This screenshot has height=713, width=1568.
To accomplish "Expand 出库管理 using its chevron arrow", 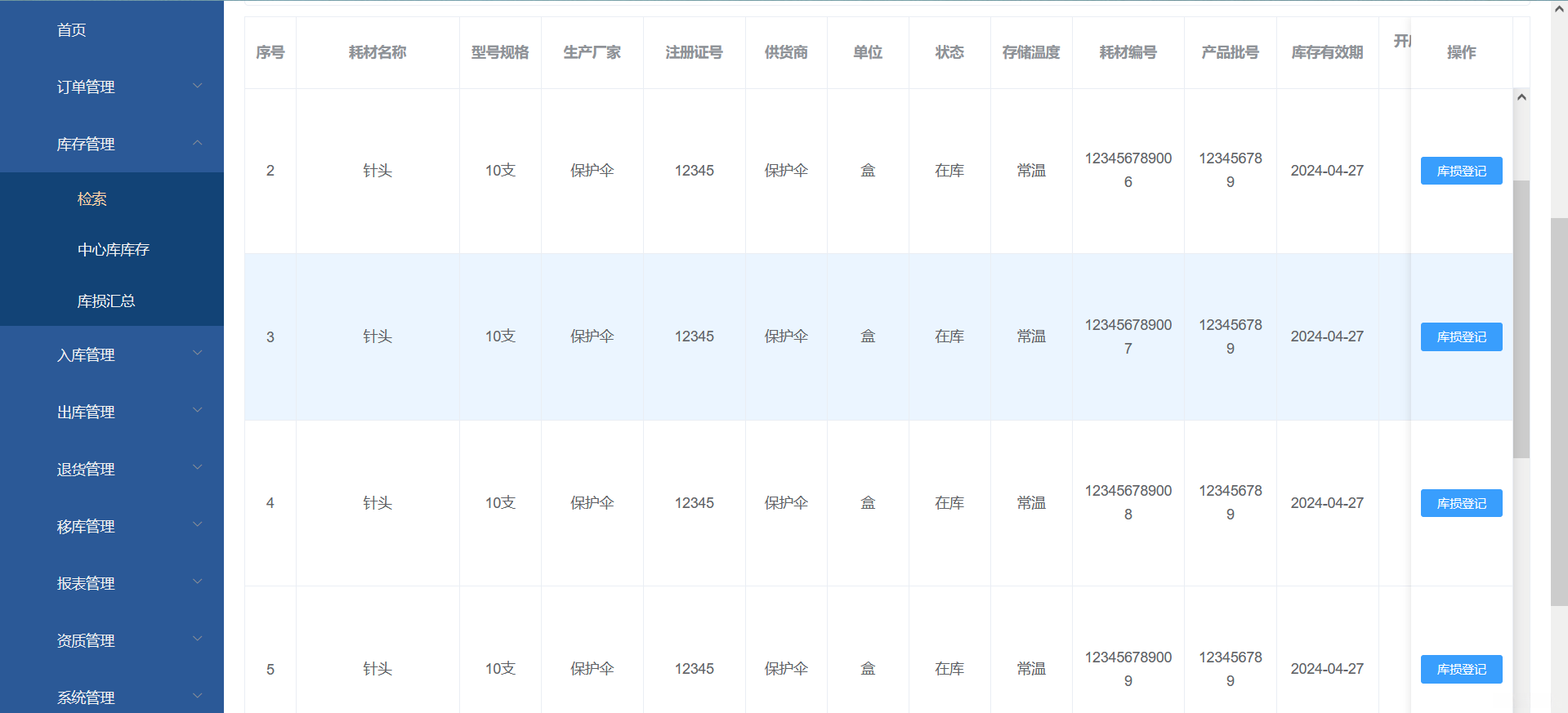I will (197, 410).
